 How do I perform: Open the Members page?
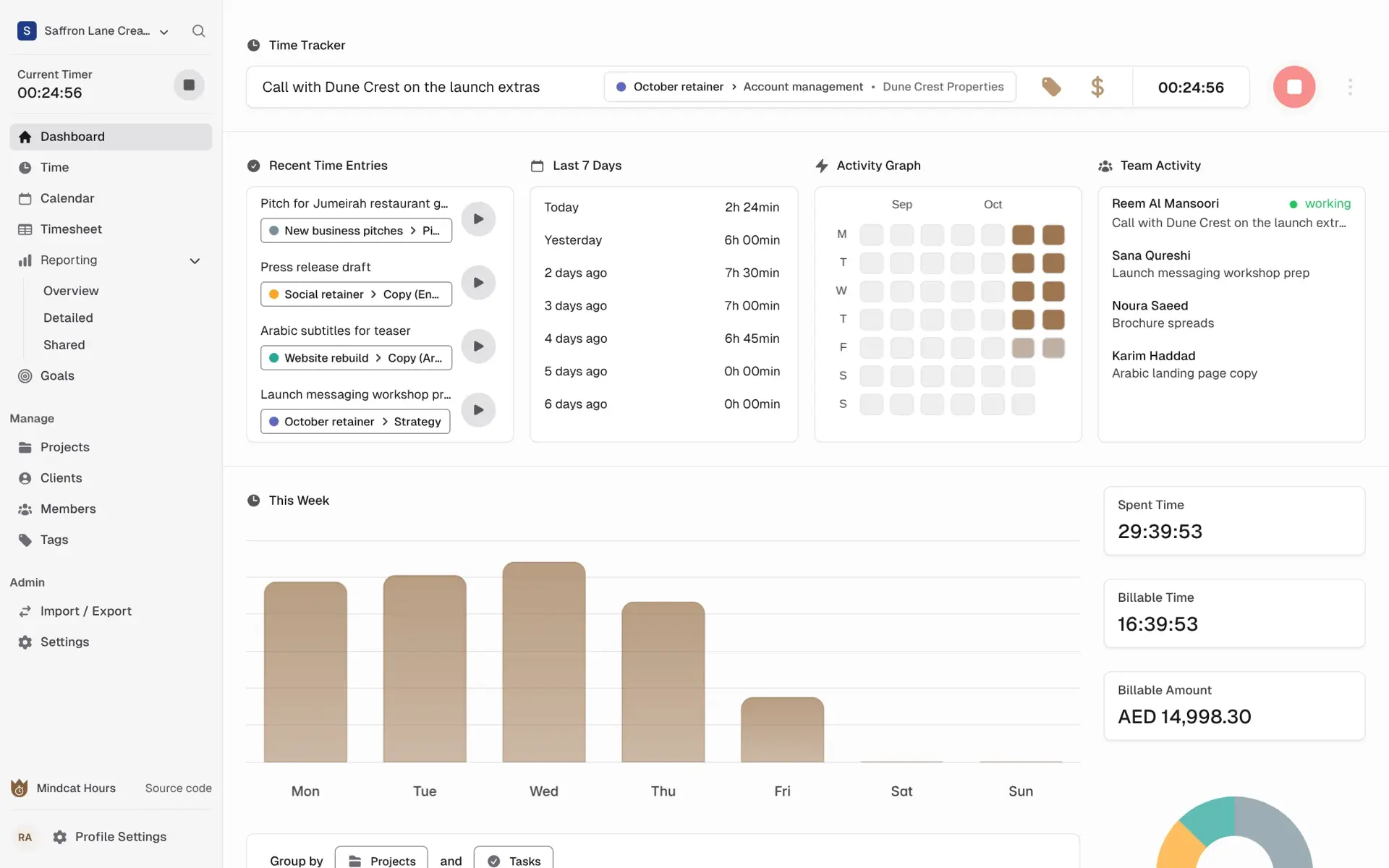point(111,509)
